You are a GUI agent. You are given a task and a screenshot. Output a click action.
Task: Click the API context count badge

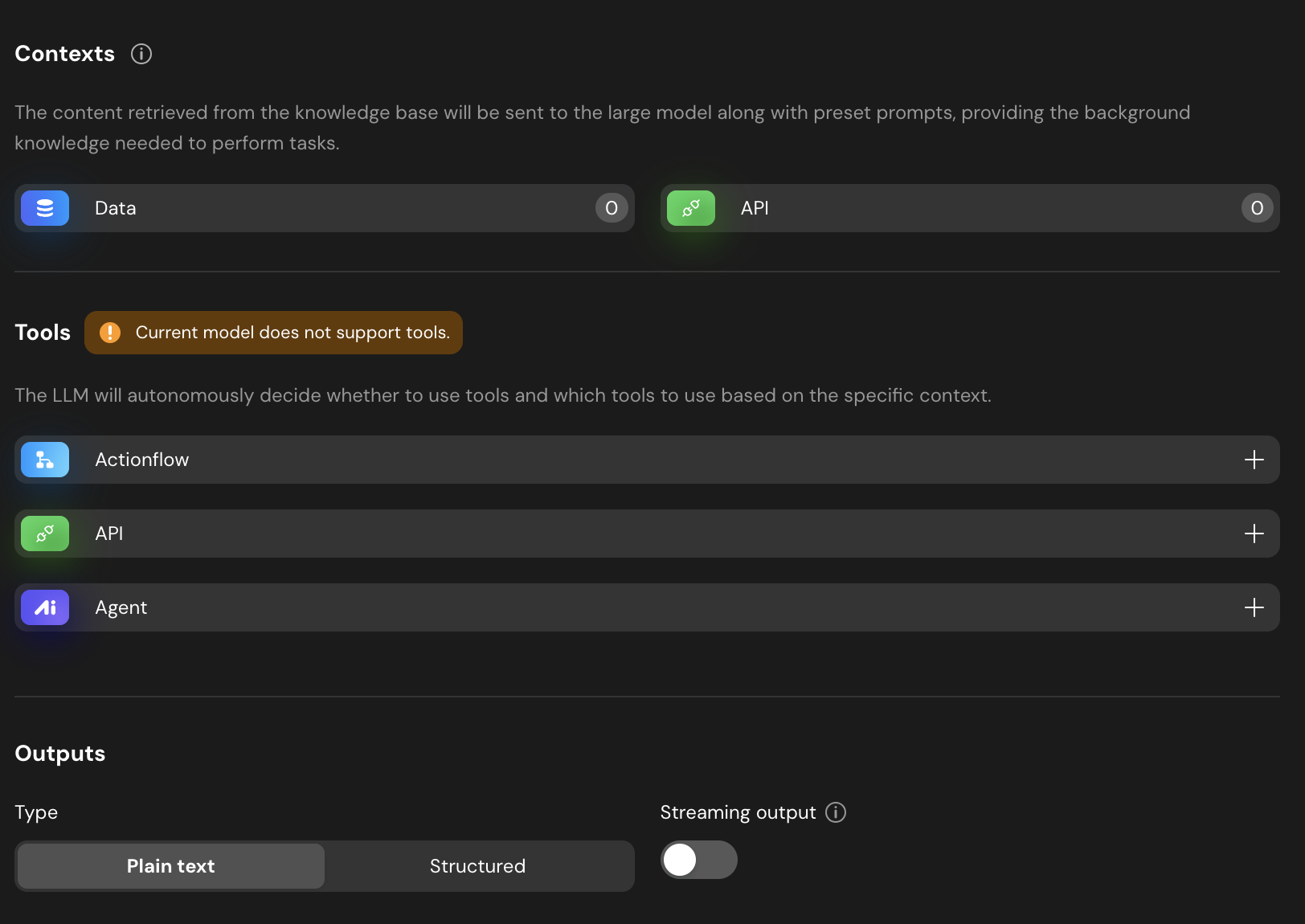pos(1257,208)
